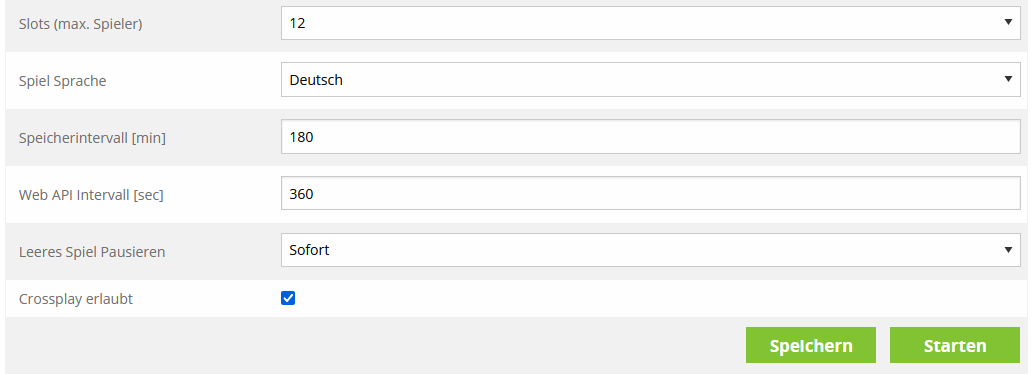Click the Leeres Spiel Pausieren label

tap(92, 252)
